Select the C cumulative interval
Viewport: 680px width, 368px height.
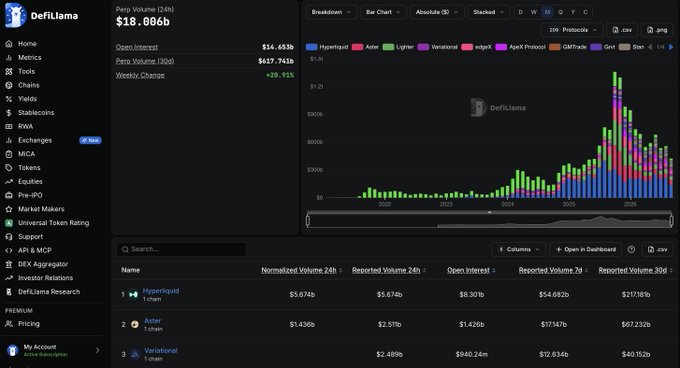pyautogui.click(x=585, y=12)
